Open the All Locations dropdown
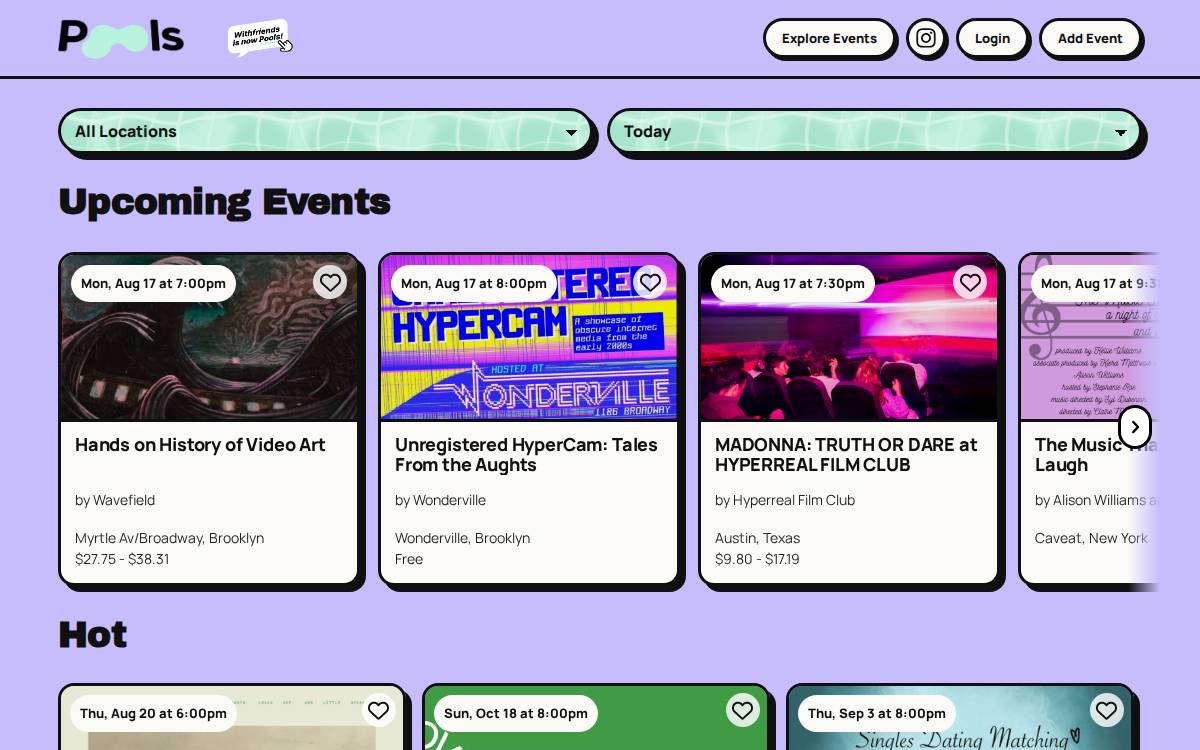1200x750 pixels. pyautogui.click(x=326, y=131)
